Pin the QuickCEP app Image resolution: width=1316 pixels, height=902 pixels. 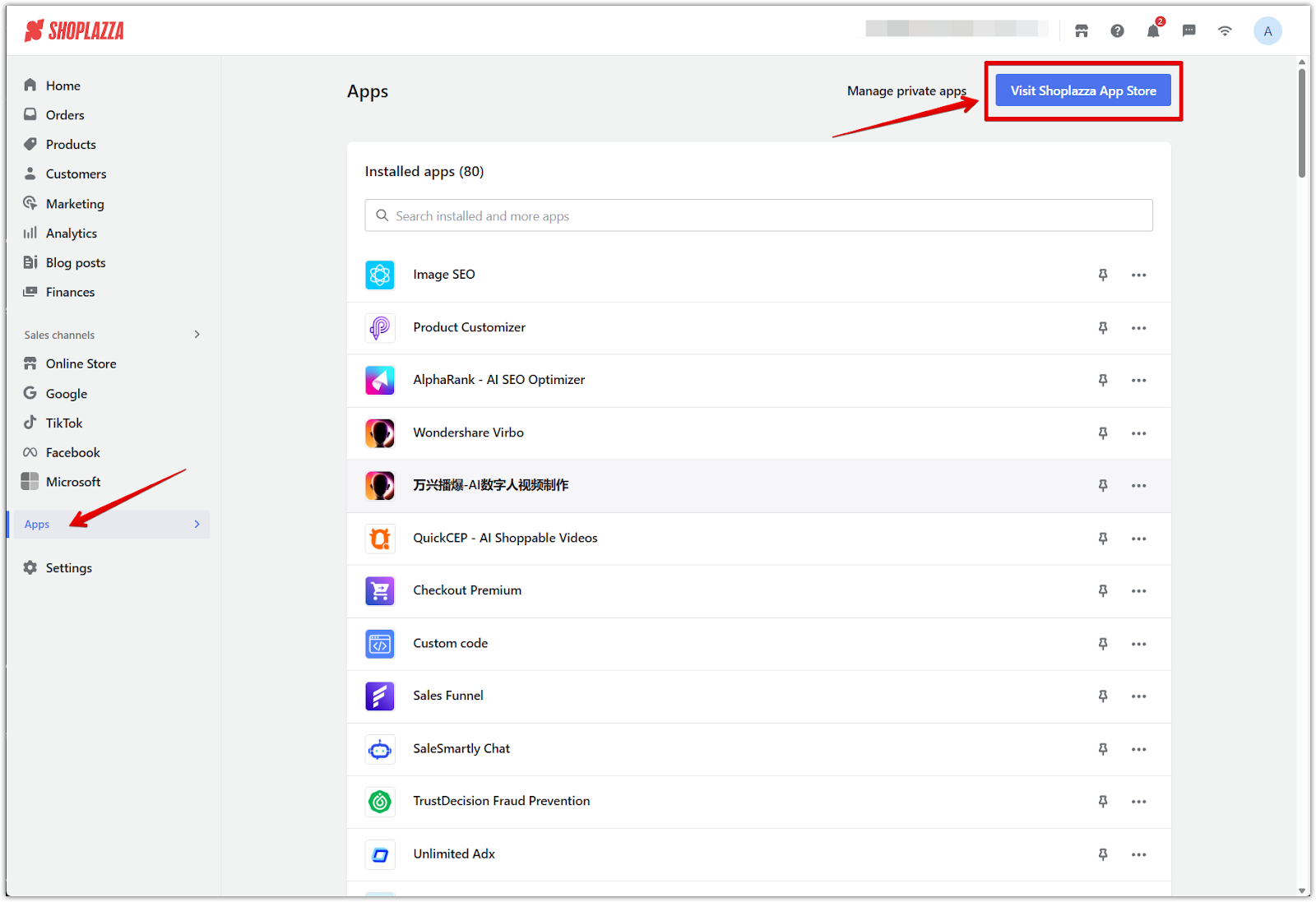1103,538
